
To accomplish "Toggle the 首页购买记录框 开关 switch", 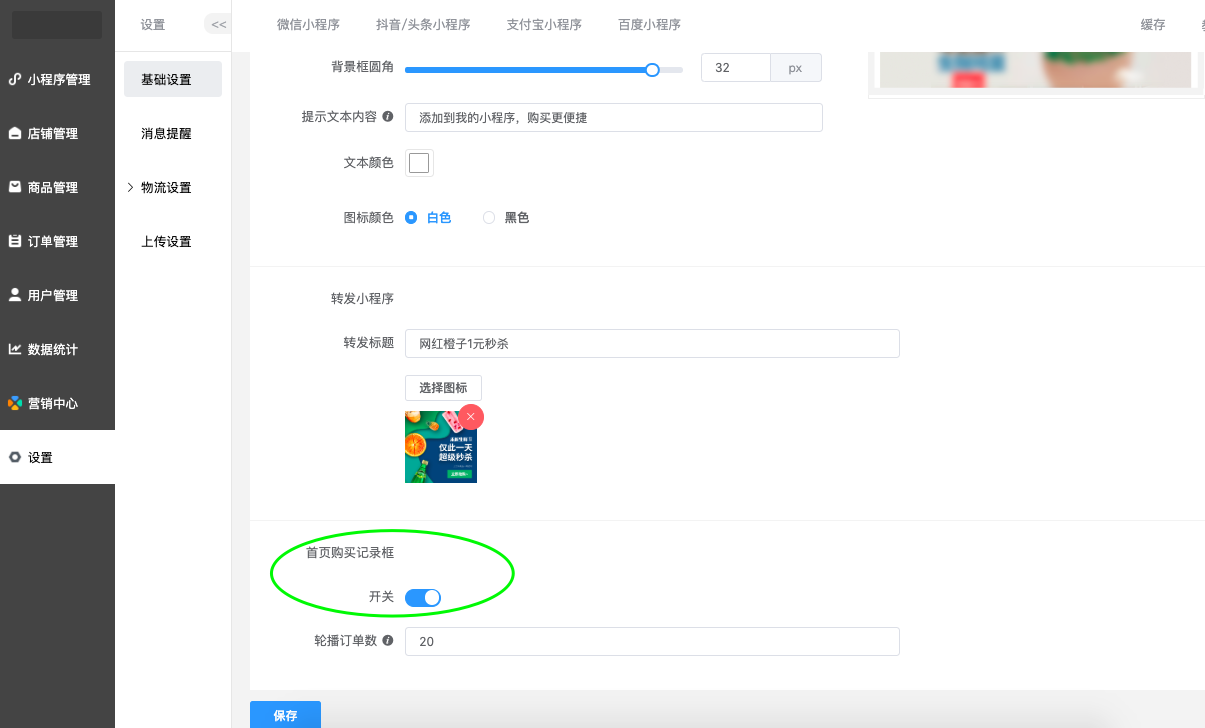I will click(423, 597).
